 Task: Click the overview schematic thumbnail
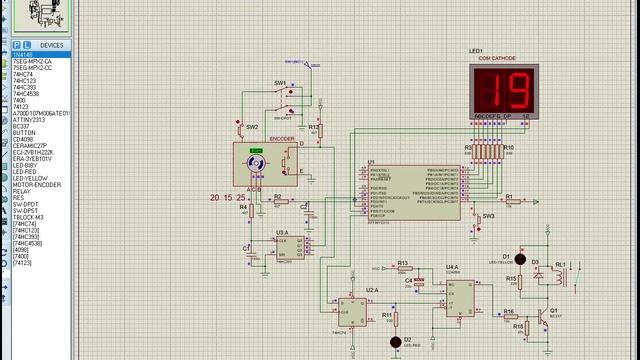coord(42,16)
